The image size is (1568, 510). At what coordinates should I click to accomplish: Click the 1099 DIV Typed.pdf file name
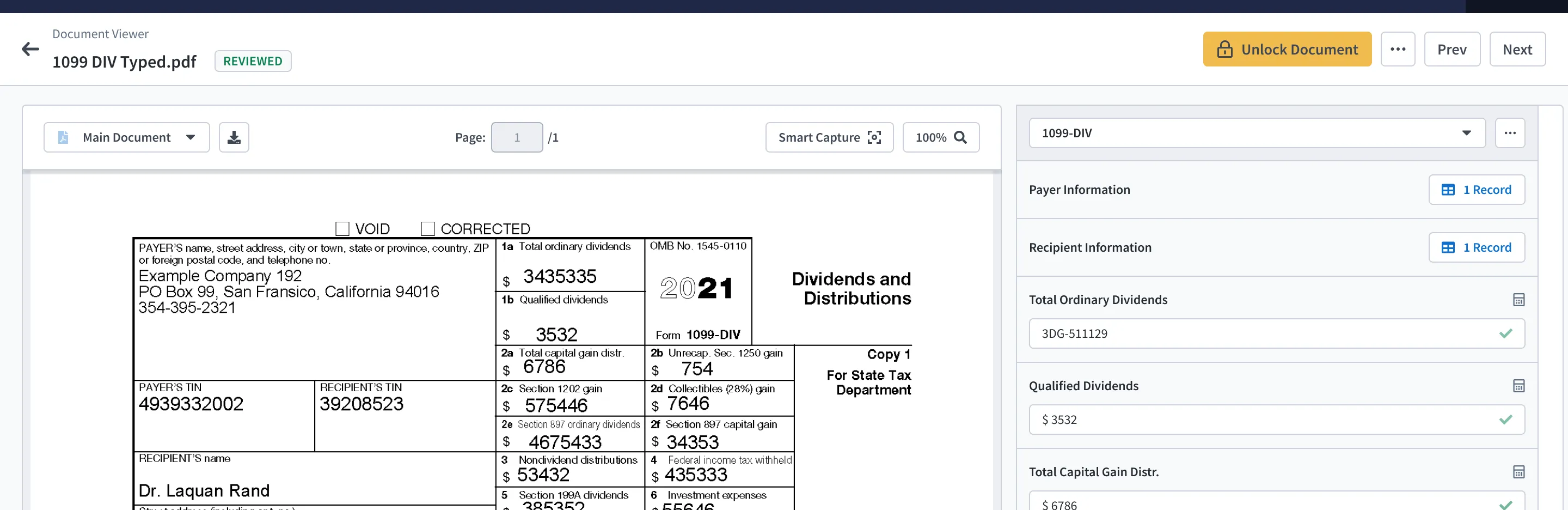(x=124, y=62)
